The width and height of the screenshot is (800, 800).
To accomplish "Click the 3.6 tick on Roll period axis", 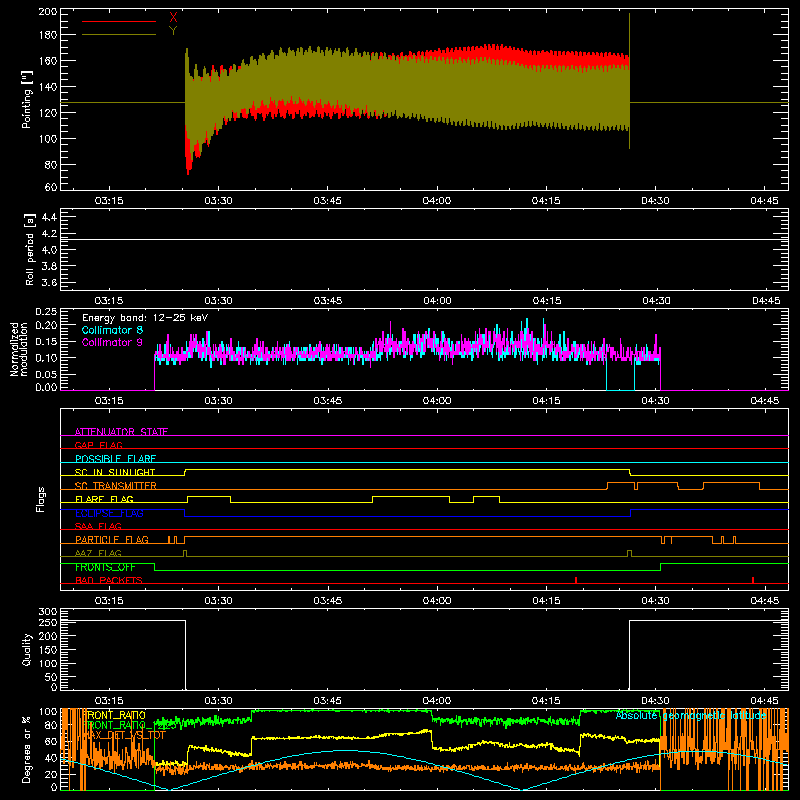I will [x=49, y=282].
